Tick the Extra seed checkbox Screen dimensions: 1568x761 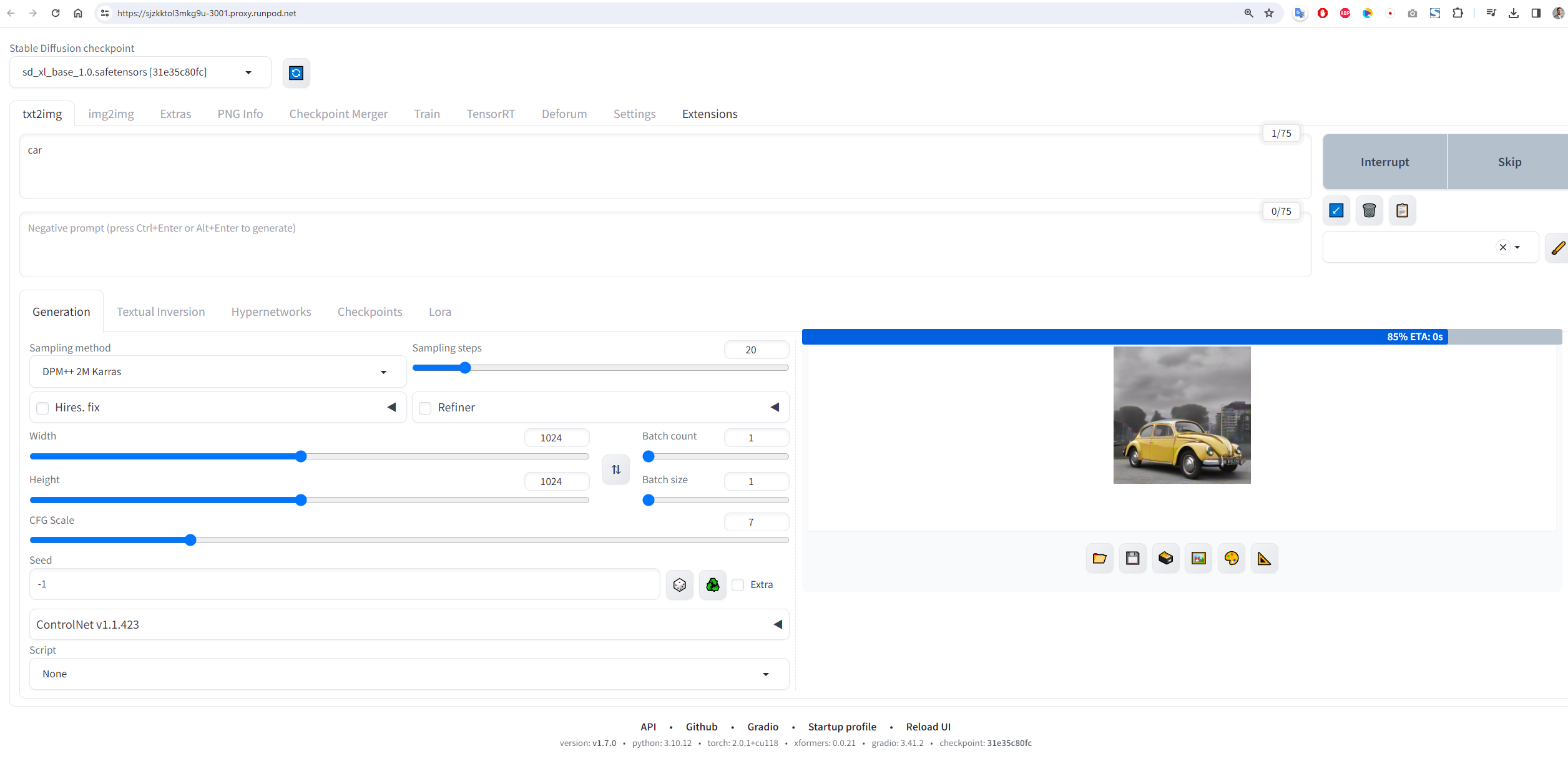tap(738, 585)
